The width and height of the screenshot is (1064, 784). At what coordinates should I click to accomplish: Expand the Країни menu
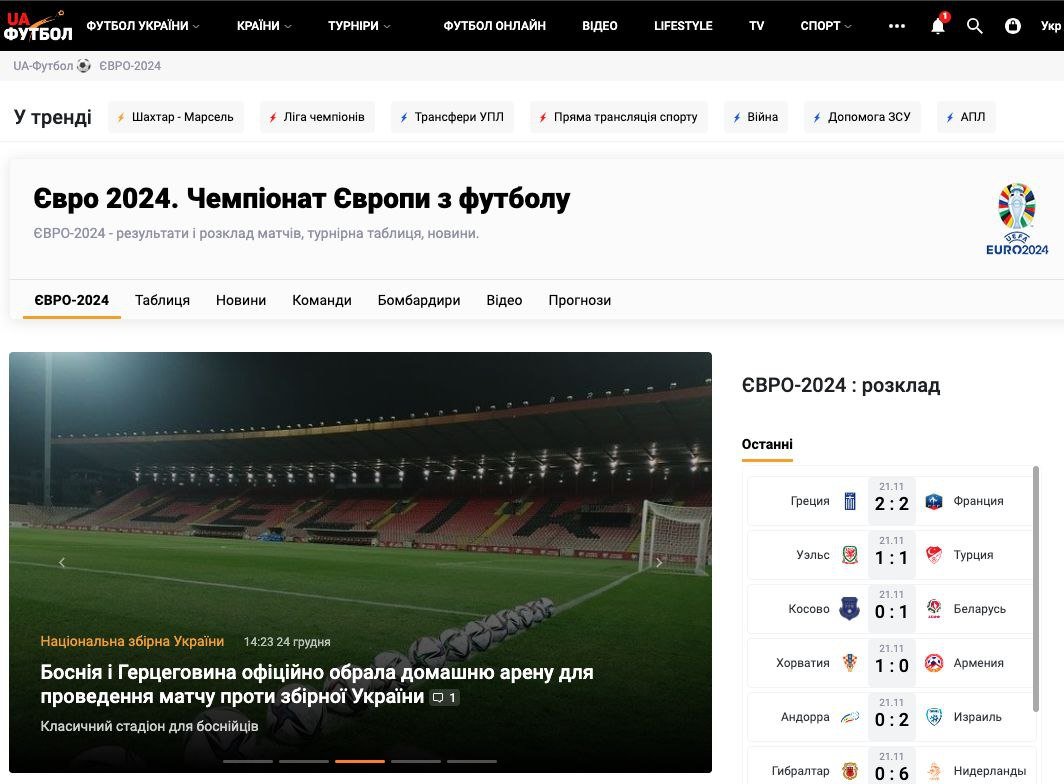pos(264,26)
